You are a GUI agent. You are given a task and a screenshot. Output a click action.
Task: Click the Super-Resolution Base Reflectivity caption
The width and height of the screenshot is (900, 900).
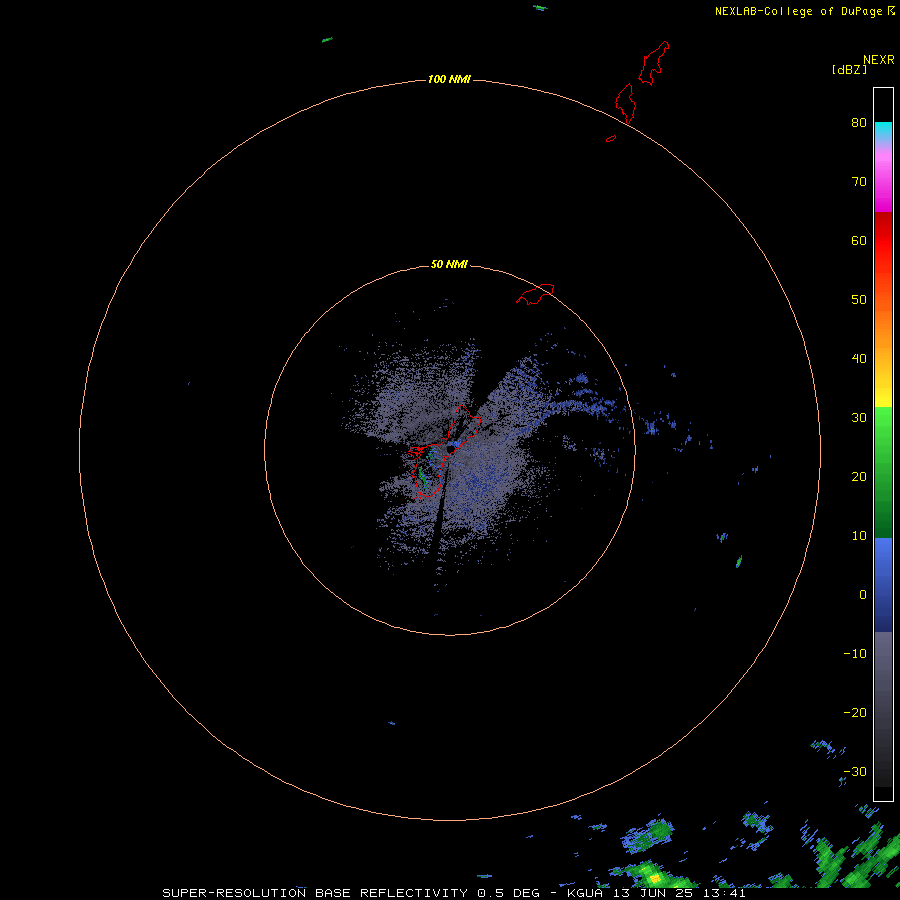coord(454,893)
